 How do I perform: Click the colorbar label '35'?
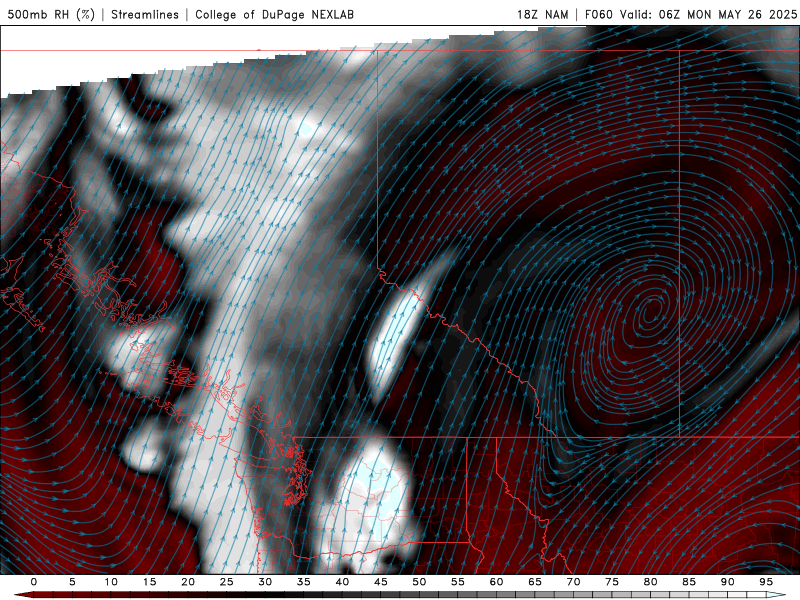pyautogui.click(x=304, y=582)
